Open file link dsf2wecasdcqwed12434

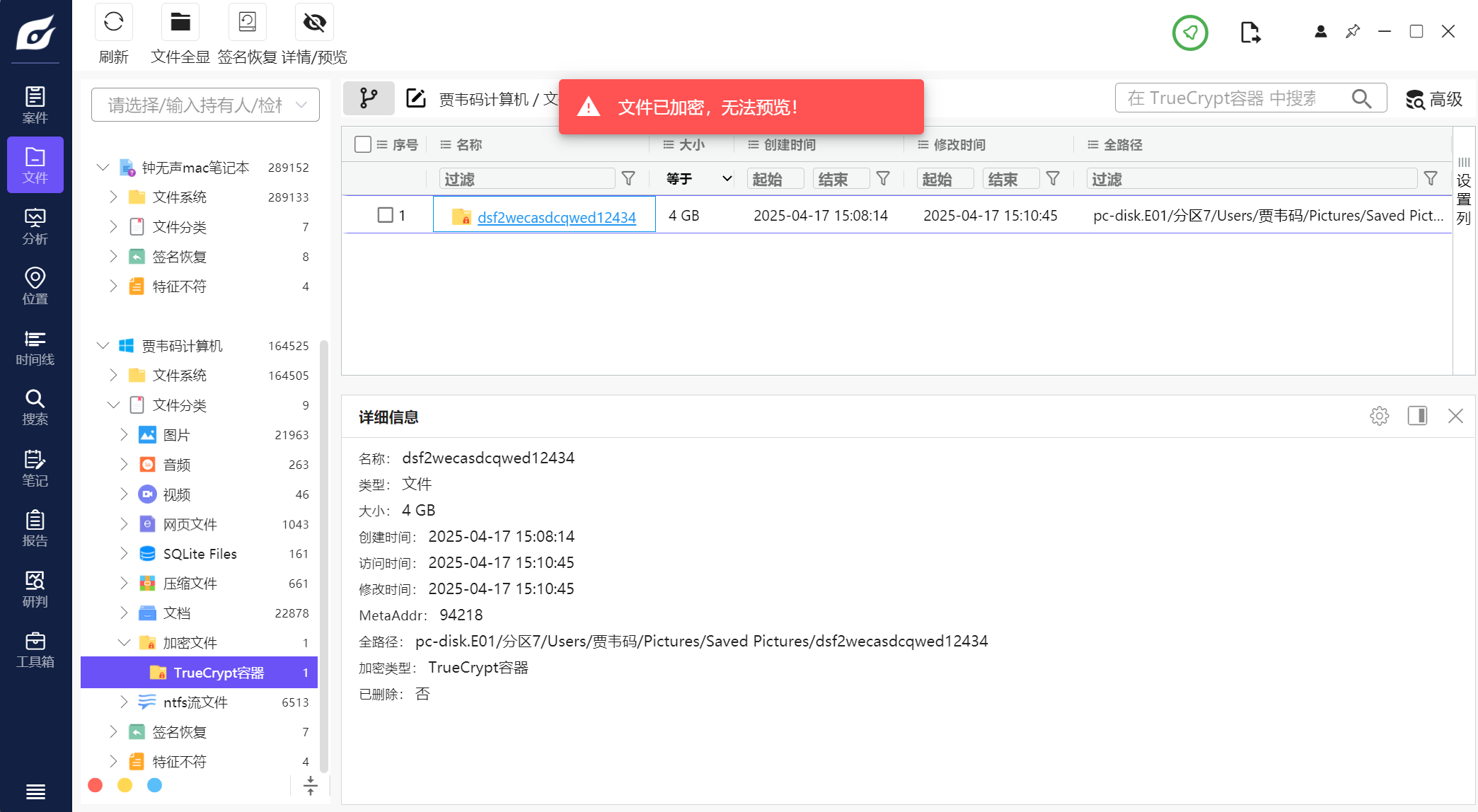[x=556, y=217]
